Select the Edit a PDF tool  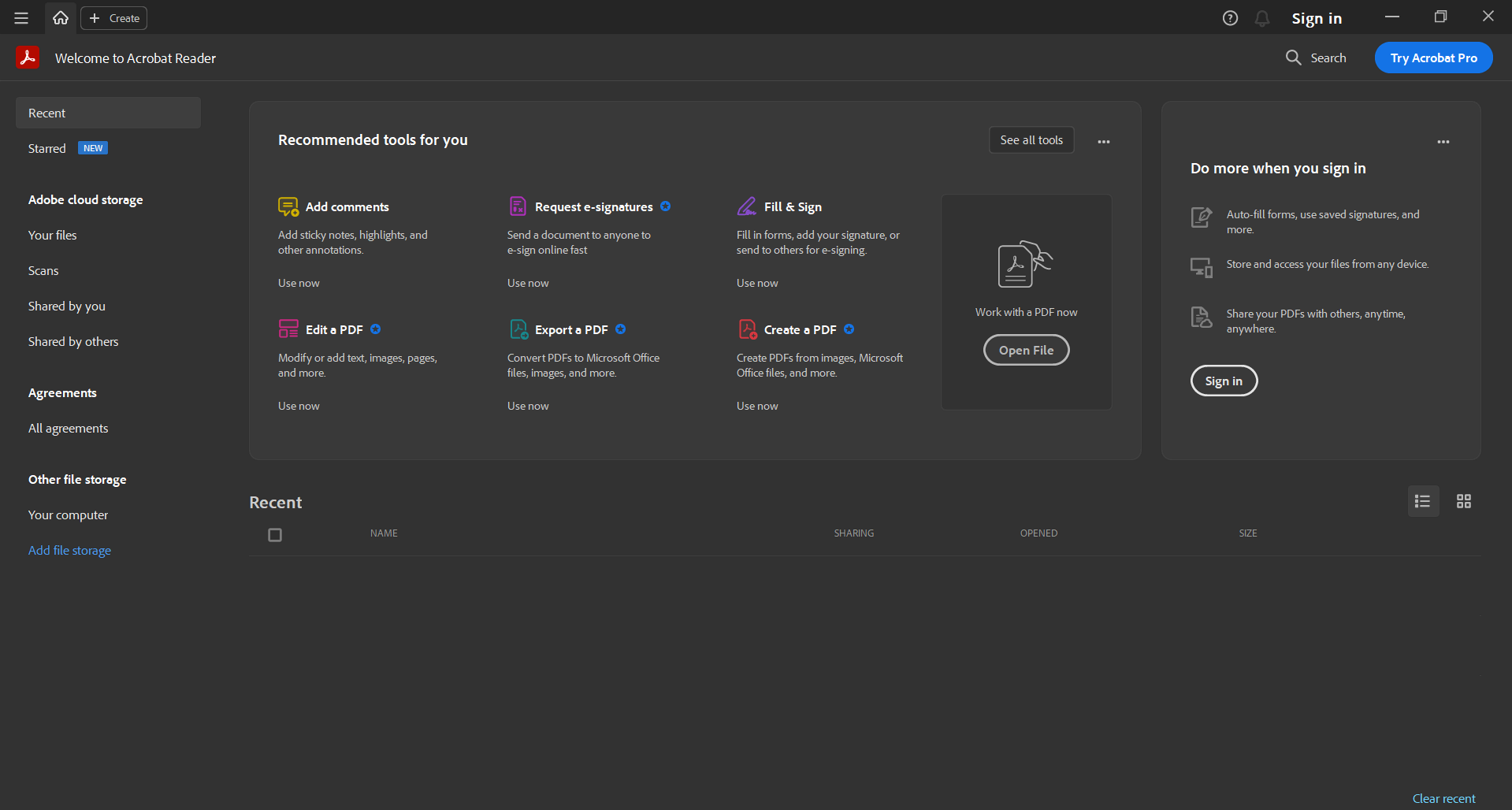[333, 329]
